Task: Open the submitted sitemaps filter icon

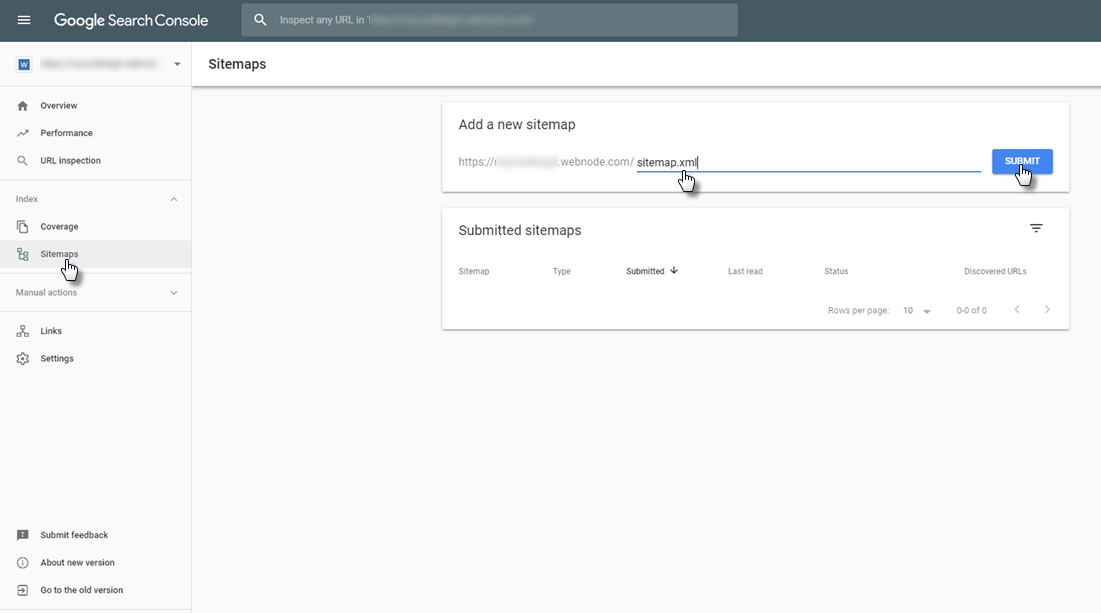Action: (x=1036, y=229)
